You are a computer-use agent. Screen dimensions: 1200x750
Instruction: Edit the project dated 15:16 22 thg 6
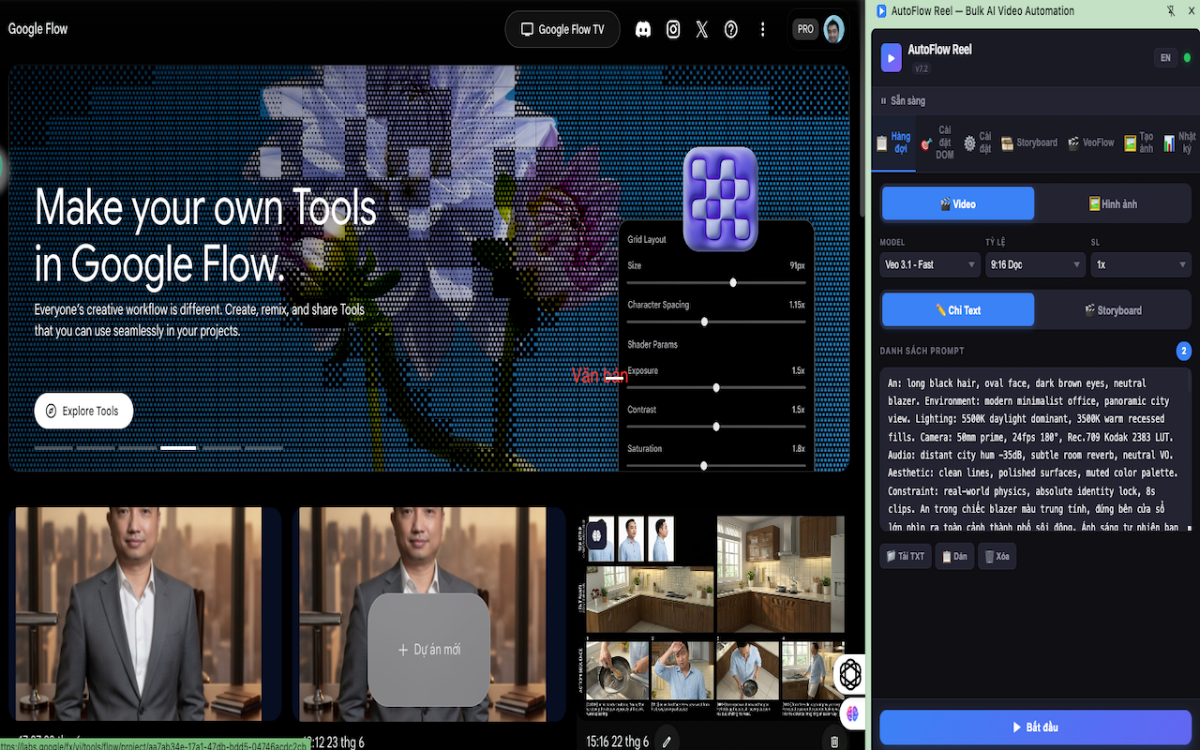(x=667, y=741)
